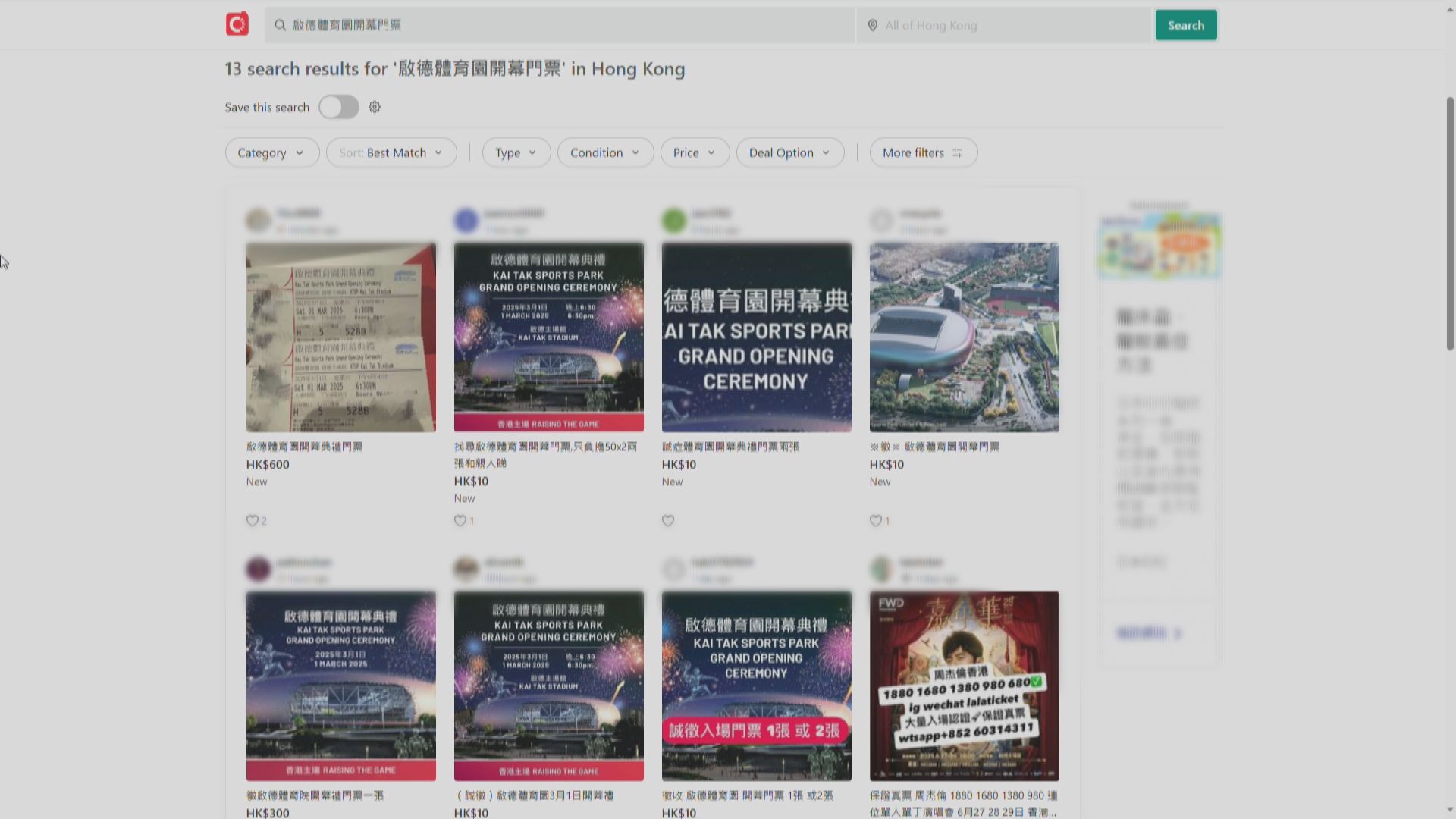Like the third listing, which has no likes
The height and width of the screenshot is (819, 1456).
pos(668,521)
